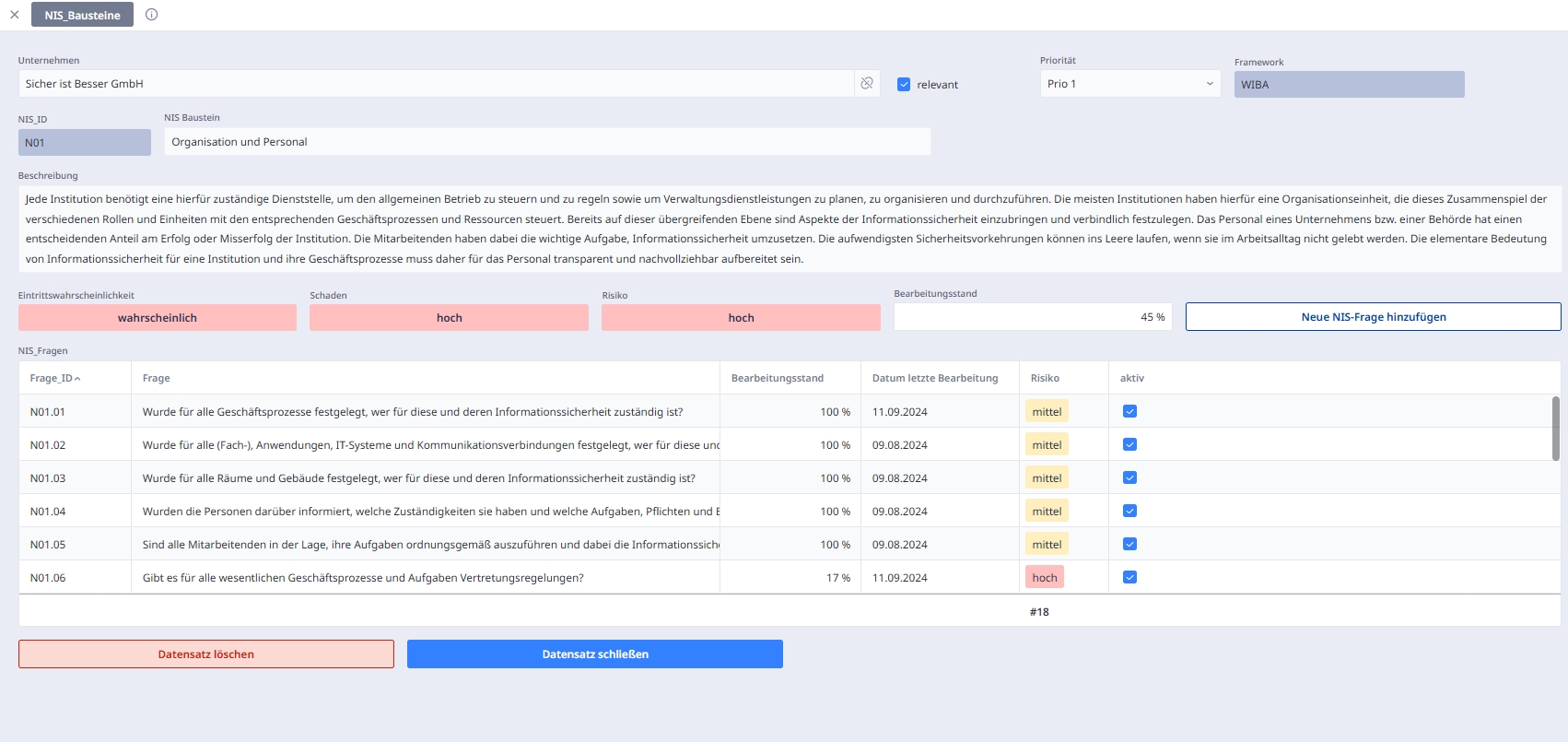Click Datensatz schließen button
Viewport: 1568px width, 742px height.
click(595, 654)
